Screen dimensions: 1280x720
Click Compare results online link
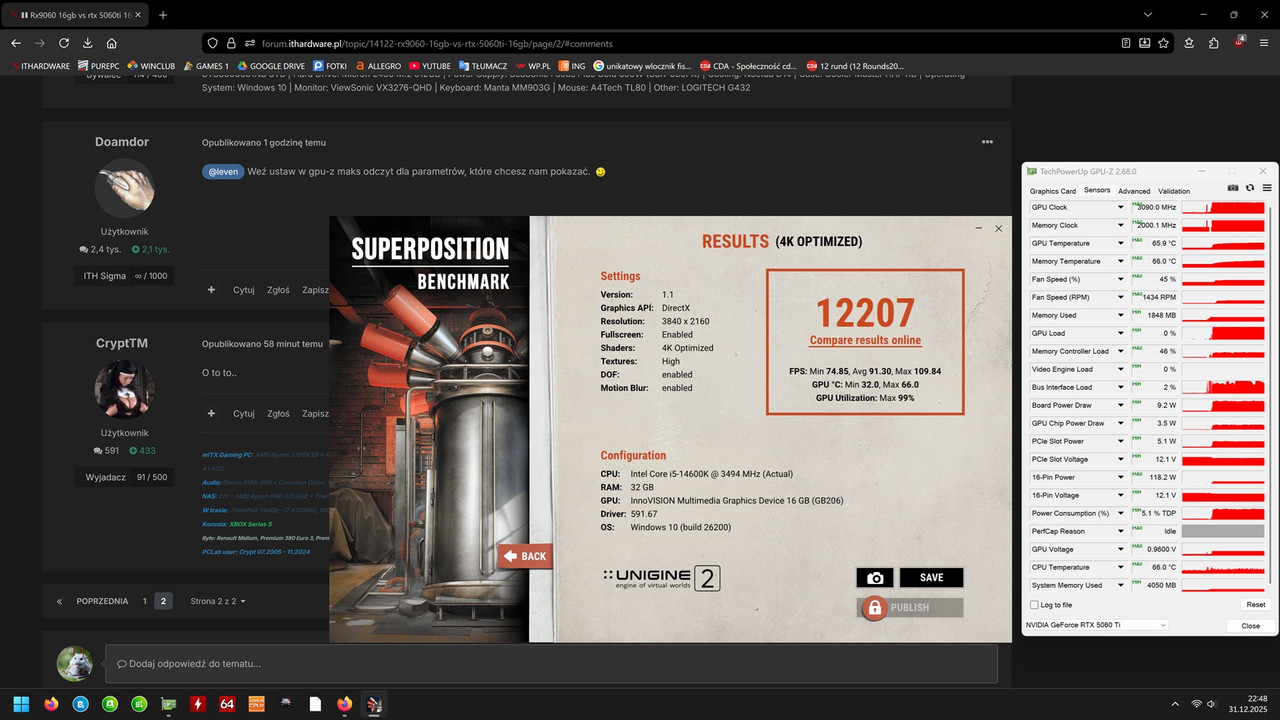[865, 340]
